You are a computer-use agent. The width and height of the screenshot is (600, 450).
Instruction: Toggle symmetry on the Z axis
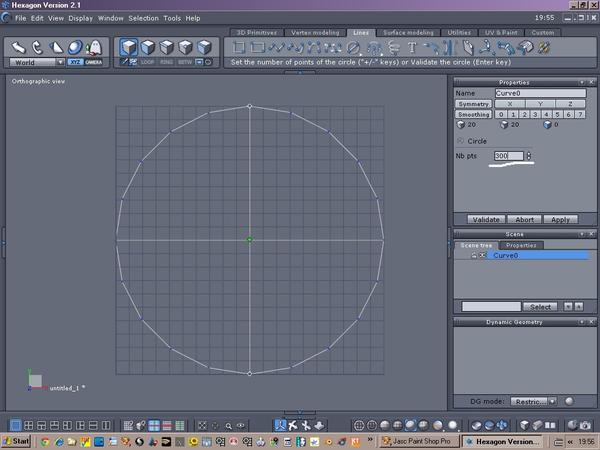[x=570, y=104]
